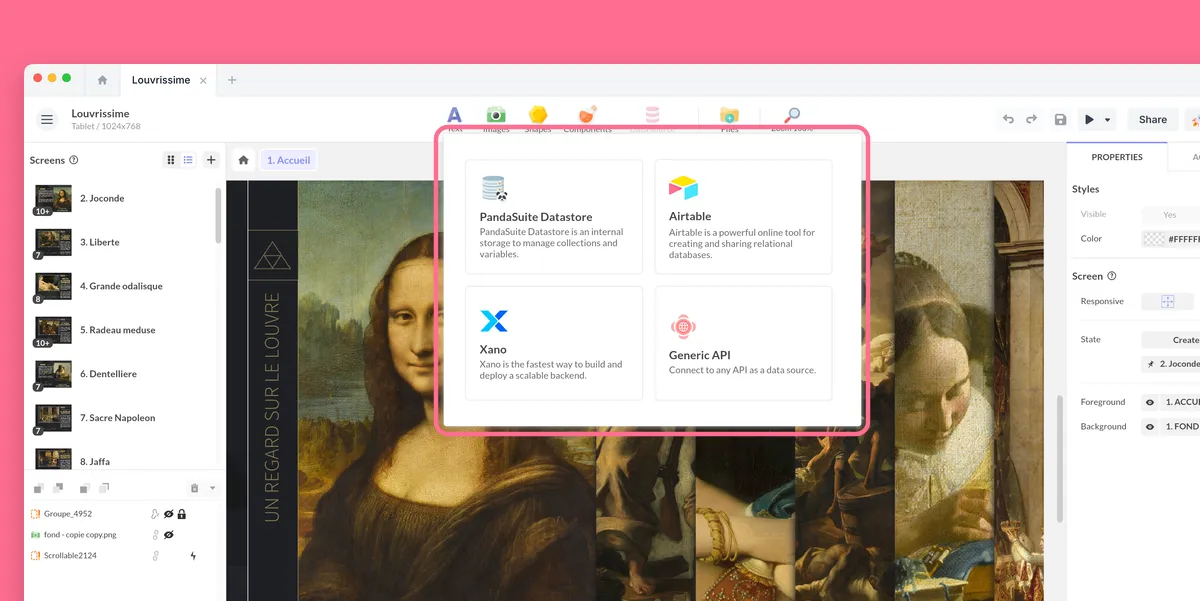Viewport: 1200px width, 601px height.
Task: Toggle Foreground visibility eye icon
Action: tap(1150, 402)
